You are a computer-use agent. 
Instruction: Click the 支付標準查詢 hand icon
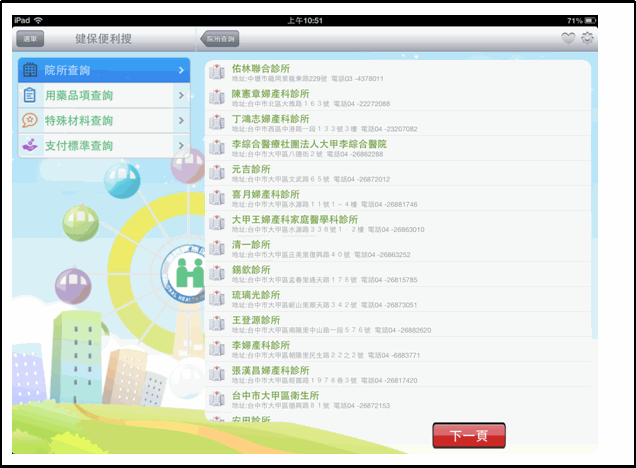point(30,146)
